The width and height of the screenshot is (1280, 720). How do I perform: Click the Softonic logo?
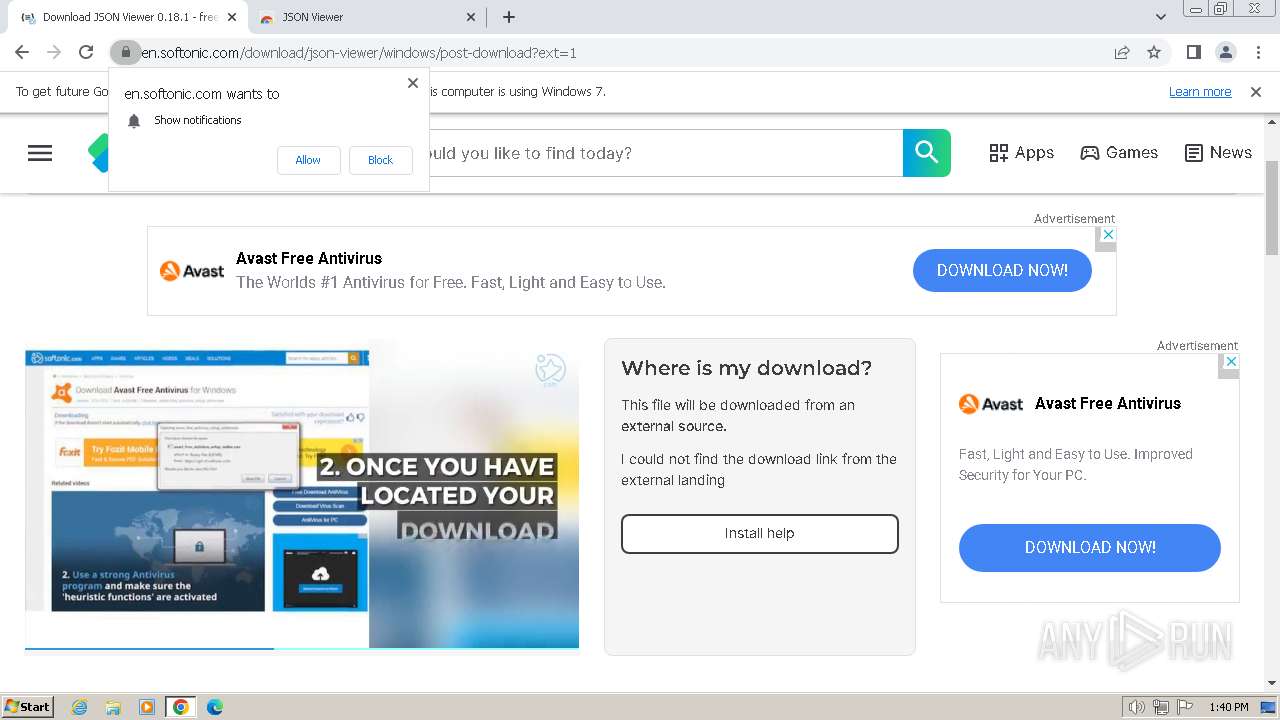tap(97, 153)
